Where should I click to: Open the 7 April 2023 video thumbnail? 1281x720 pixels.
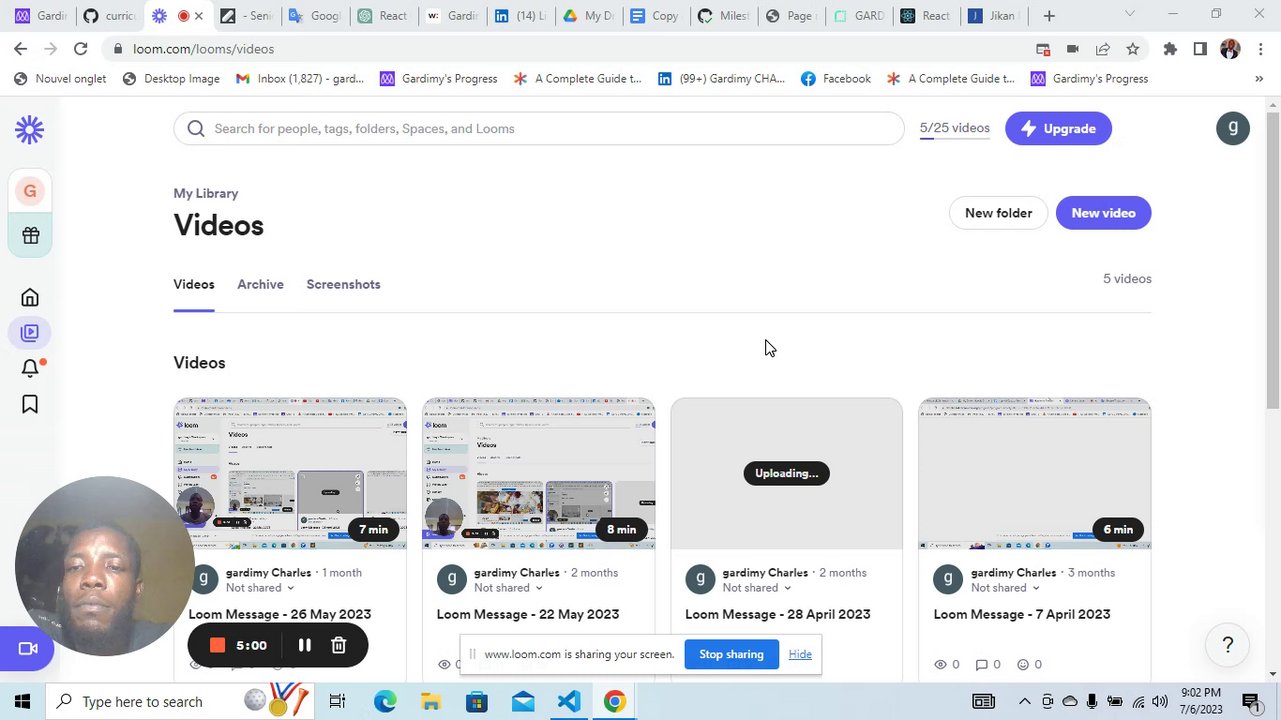coord(1035,474)
